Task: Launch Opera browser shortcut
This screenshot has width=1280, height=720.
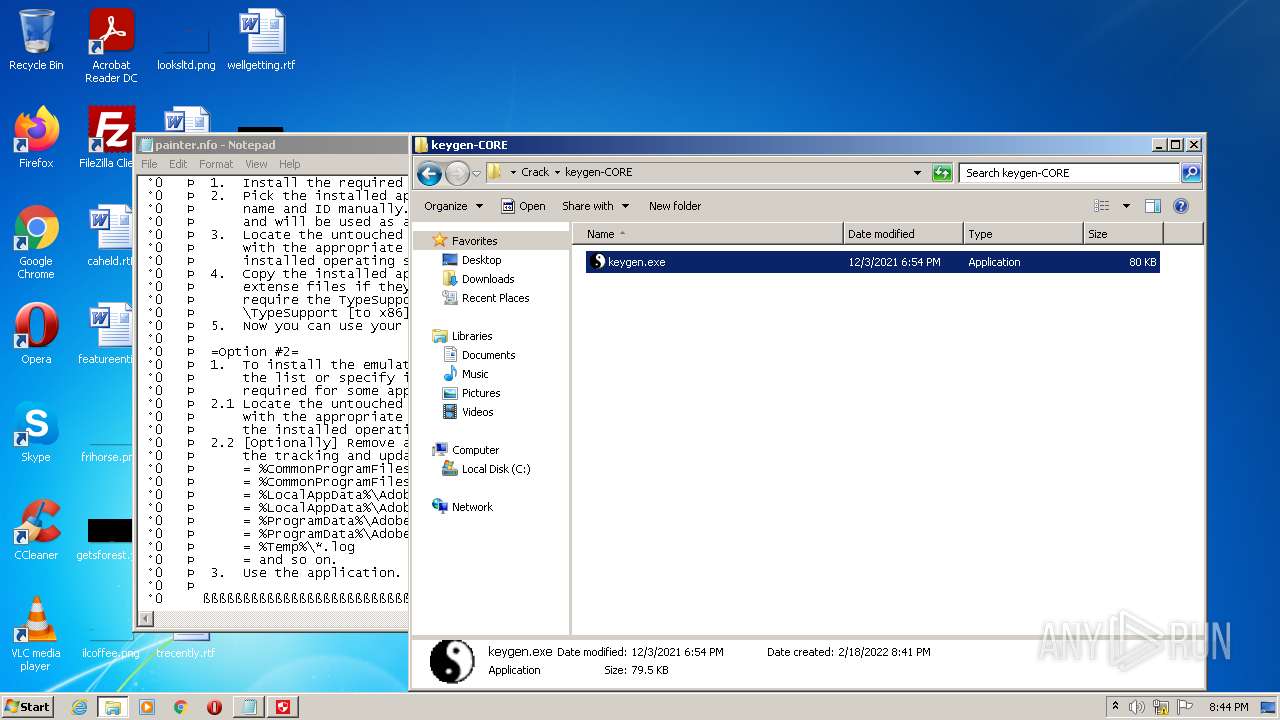Action: (36, 334)
